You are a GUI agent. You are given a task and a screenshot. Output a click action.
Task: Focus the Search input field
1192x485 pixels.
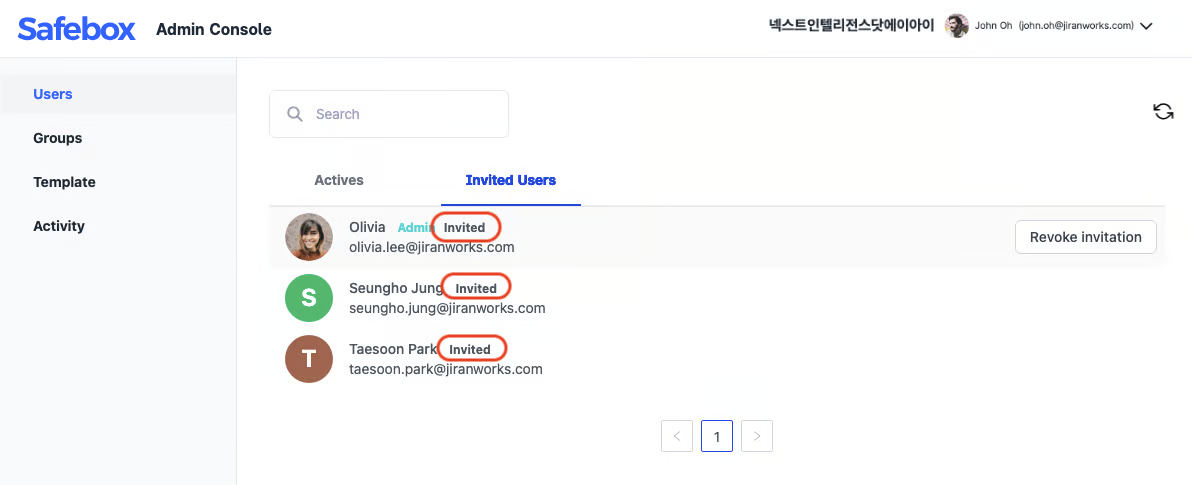tap(400, 114)
